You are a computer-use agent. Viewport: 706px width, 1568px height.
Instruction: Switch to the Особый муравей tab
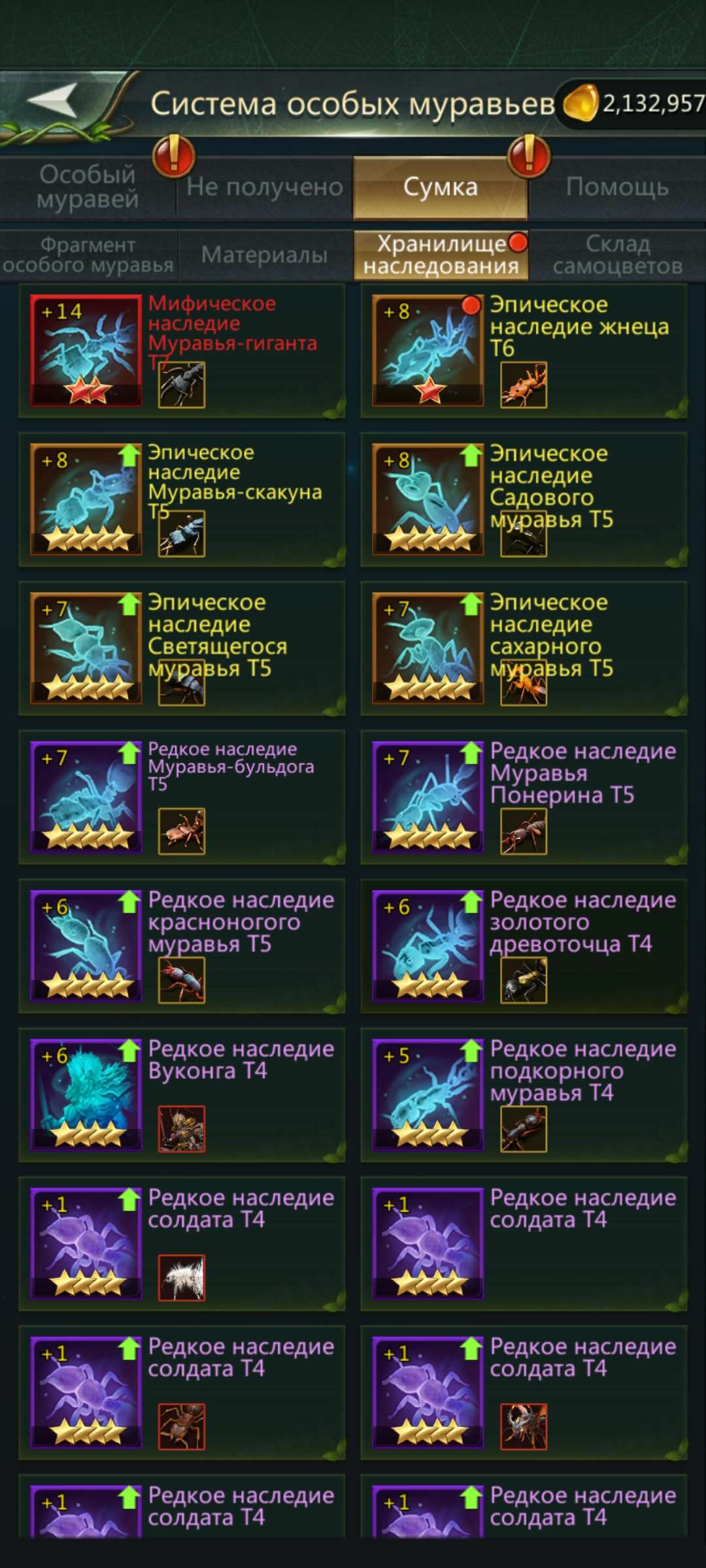click(x=88, y=187)
